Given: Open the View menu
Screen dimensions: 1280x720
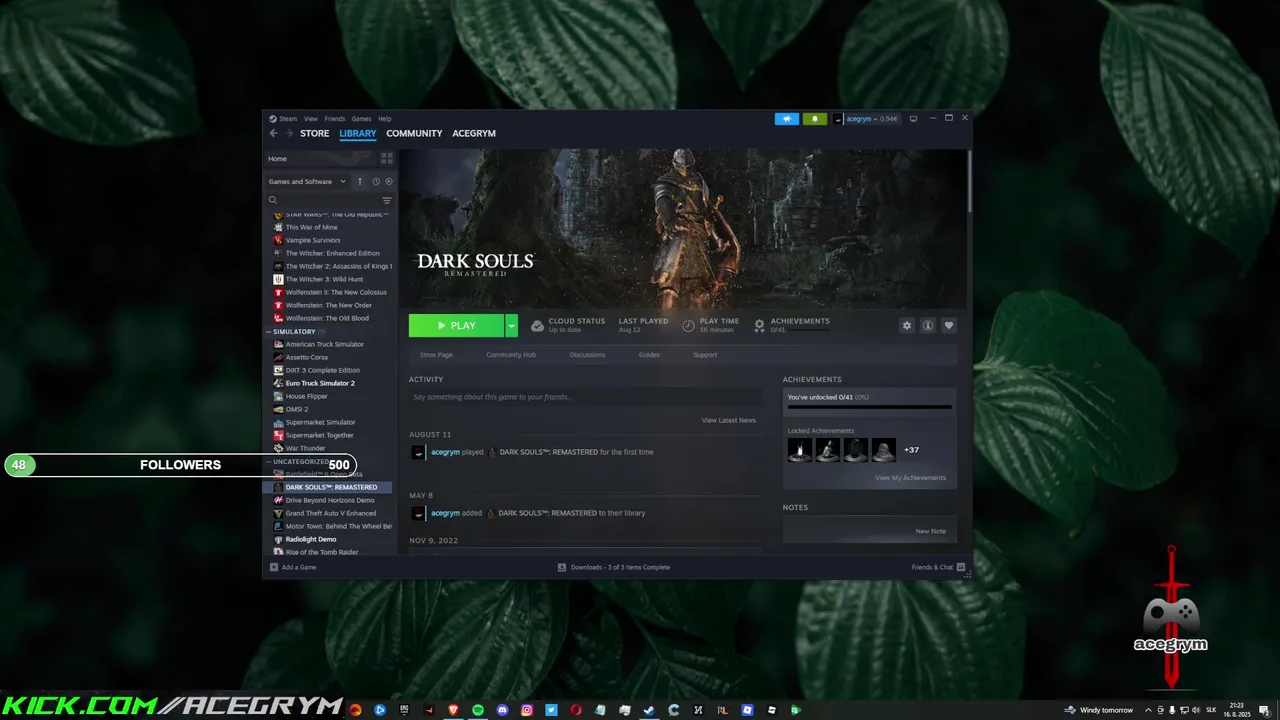Looking at the screenshot, I should pos(311,118).
